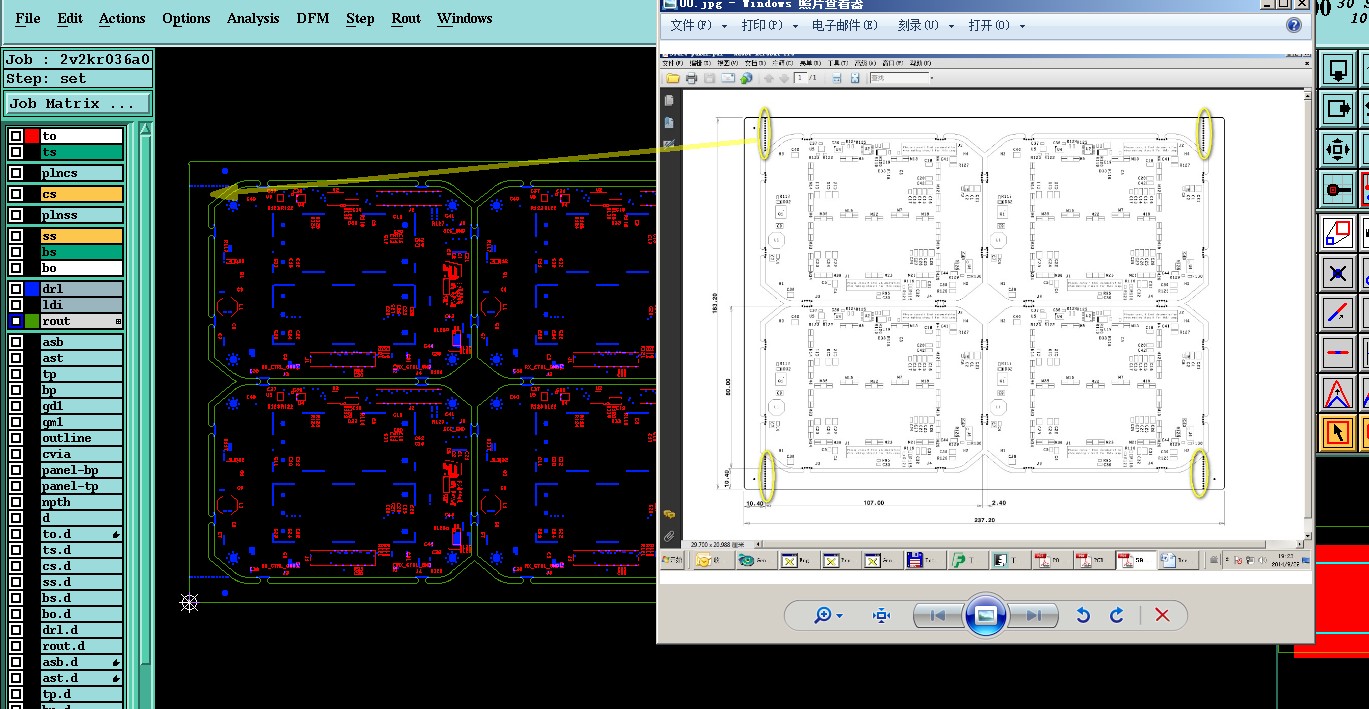Click the pan view four-arrows icon
This screenshot has width=1369, height=709.
point(1338,149)
